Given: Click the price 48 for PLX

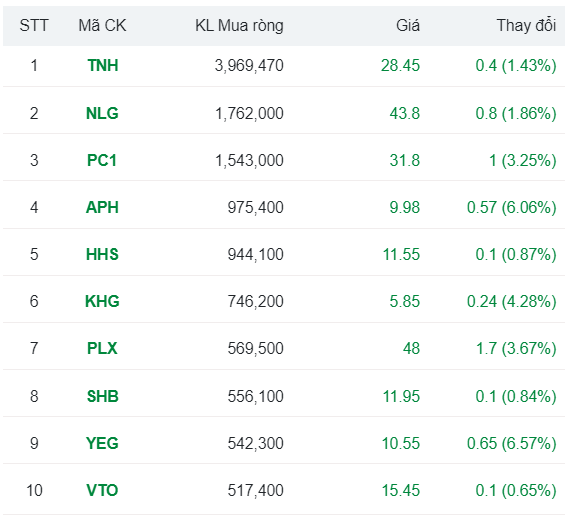Looking at the screenshot, I should 411,348.
